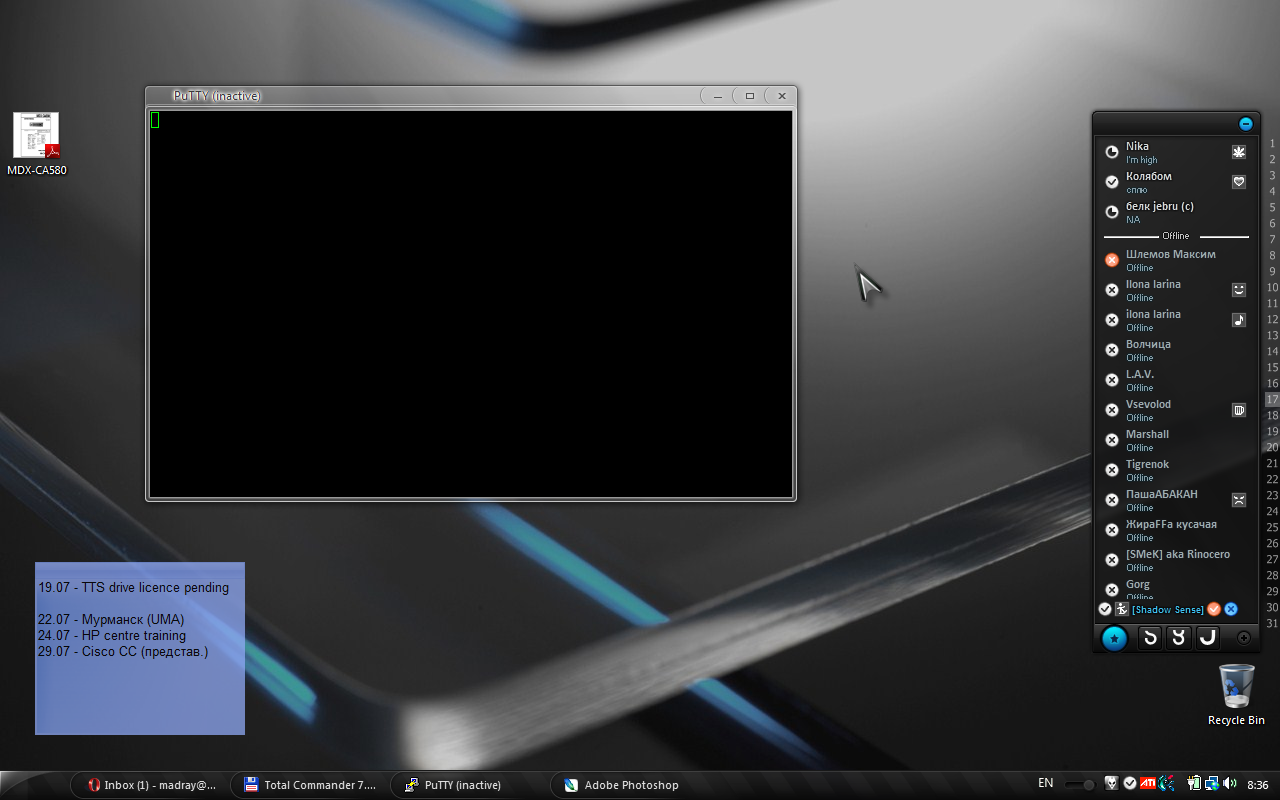Image resolution: width=1280 pixels, height=800 pixels.
Task: Click Колябом's online checkmark status icon
Action: pos(1111,182)
